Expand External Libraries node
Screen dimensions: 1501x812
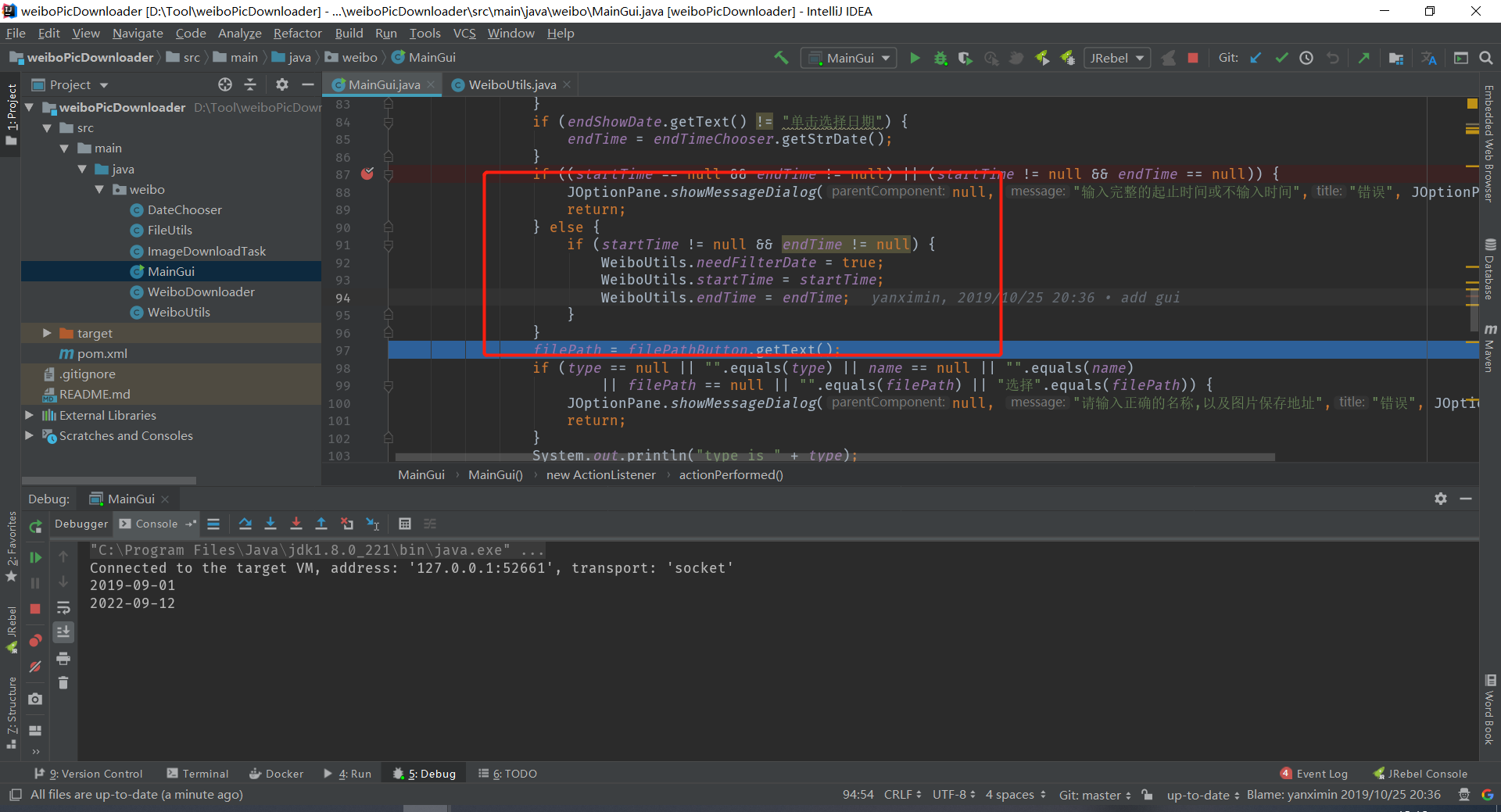(x=29, y=415)
